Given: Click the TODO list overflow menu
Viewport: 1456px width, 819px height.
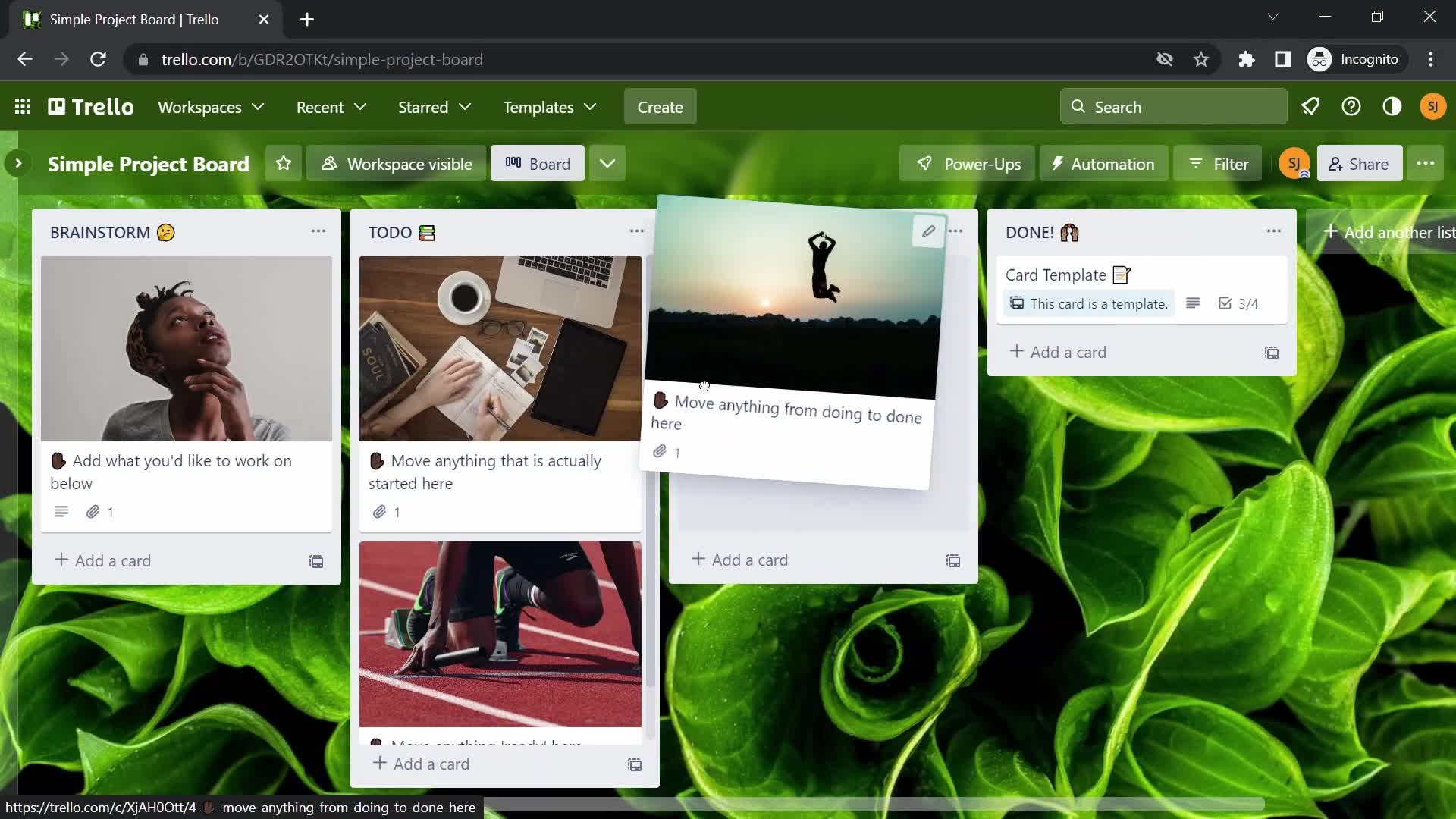Looking at the screenshot, I should 636,232.
